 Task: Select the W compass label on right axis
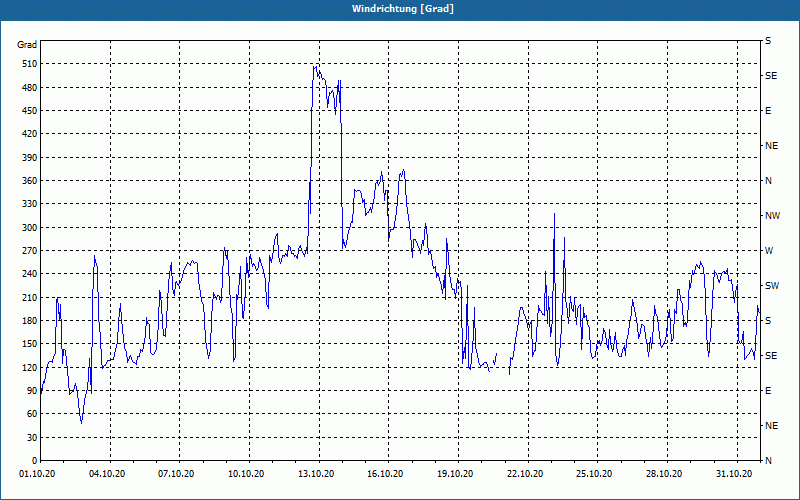(769, 251)
